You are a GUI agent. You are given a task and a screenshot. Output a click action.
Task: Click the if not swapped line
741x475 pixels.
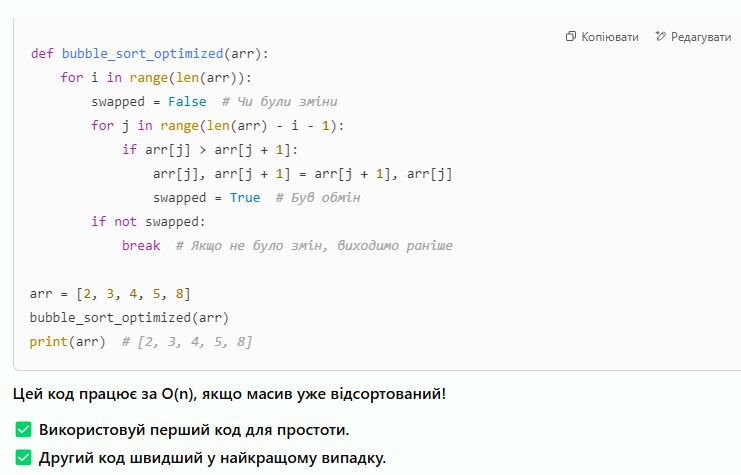[x=148, y=222]
